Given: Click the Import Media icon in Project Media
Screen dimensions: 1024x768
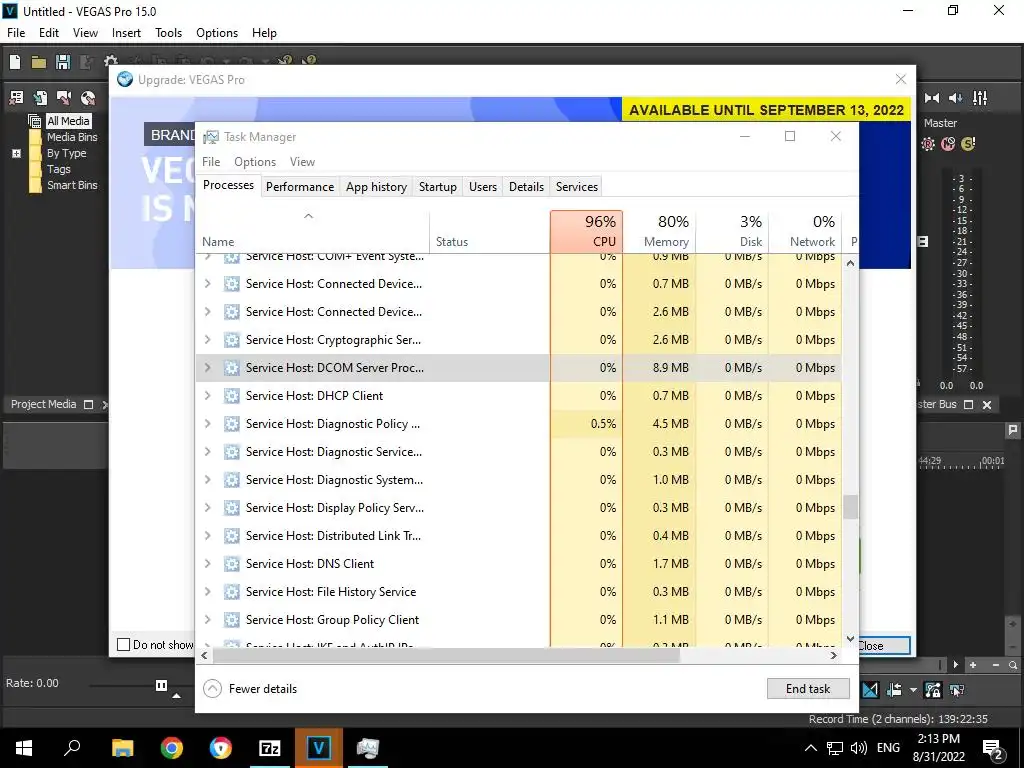Looking at the screenshot, I should click(40, 98).
